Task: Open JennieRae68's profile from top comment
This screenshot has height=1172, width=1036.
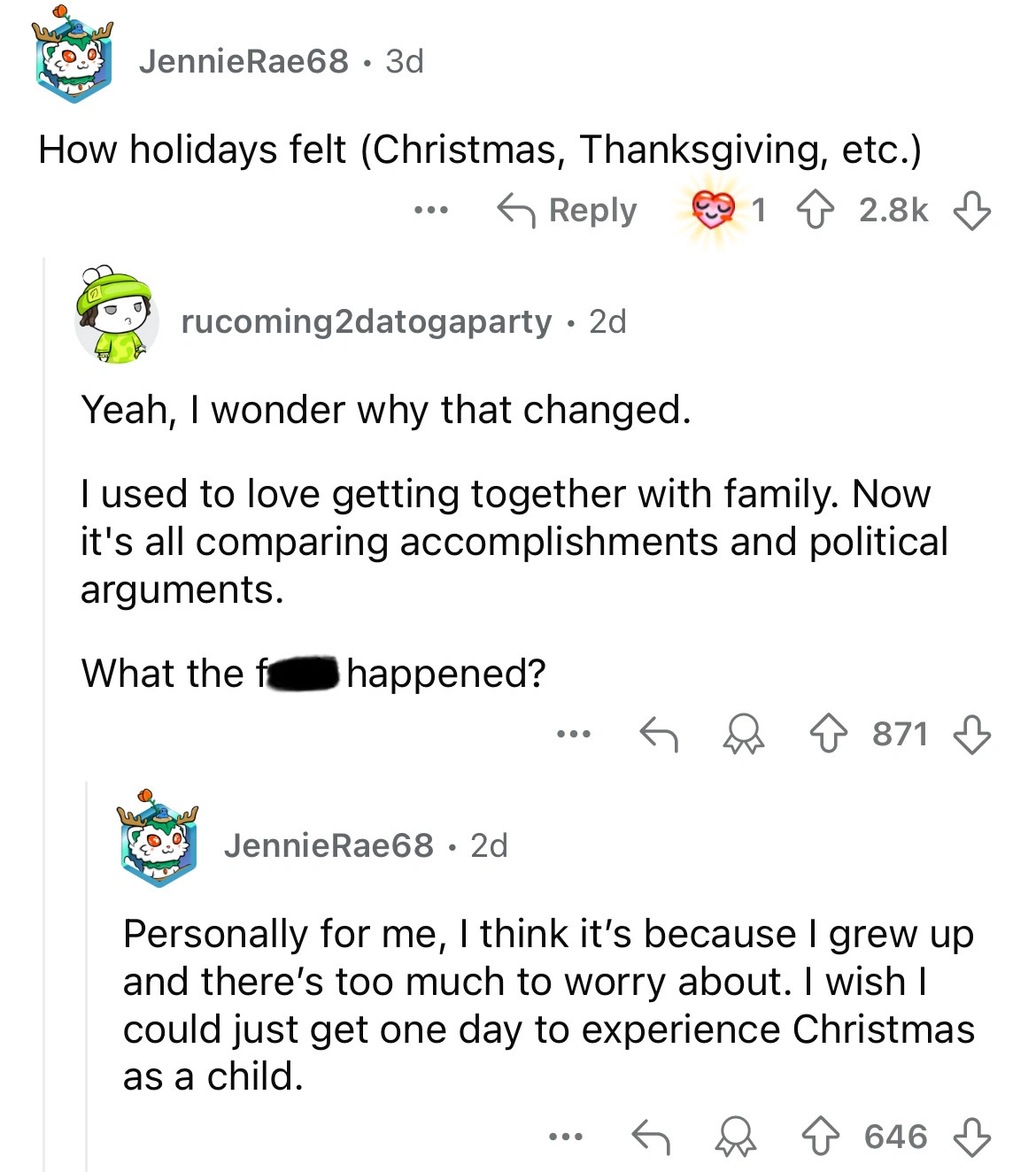Action: pyautogui.click(x=244, y=61)
